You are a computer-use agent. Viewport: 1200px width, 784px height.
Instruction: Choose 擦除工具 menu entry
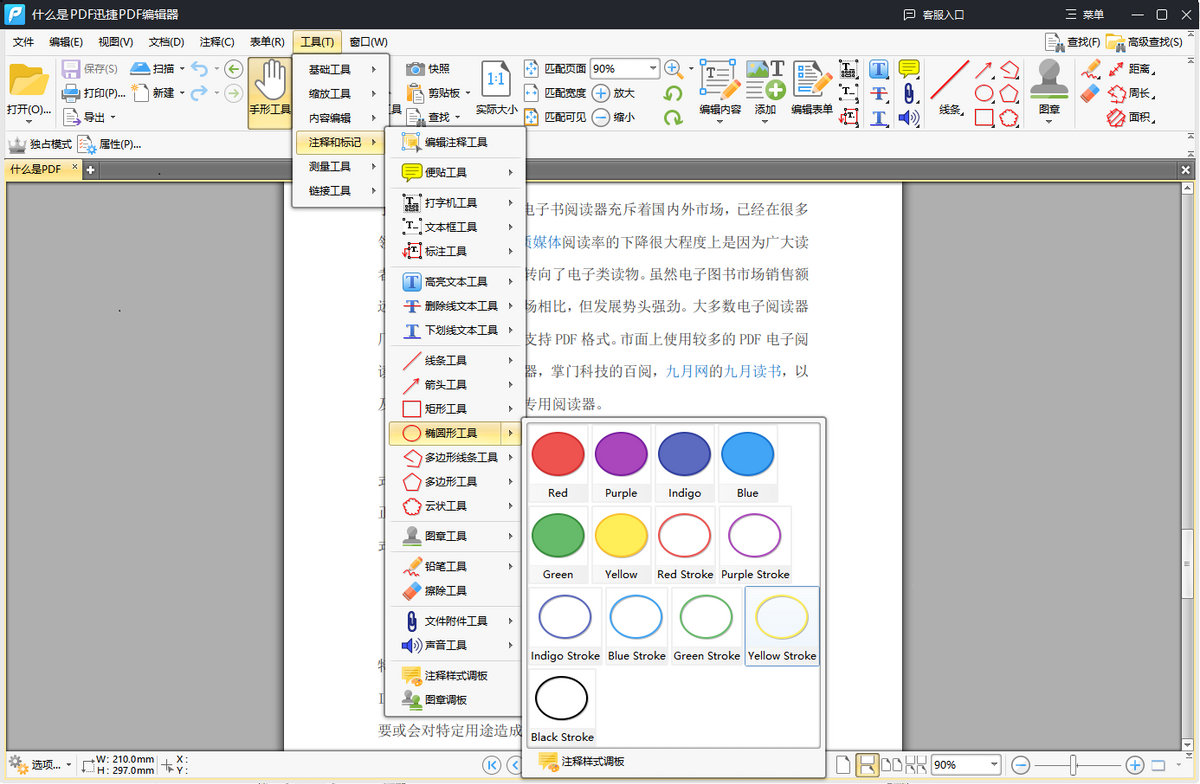[x=456, y=591]
